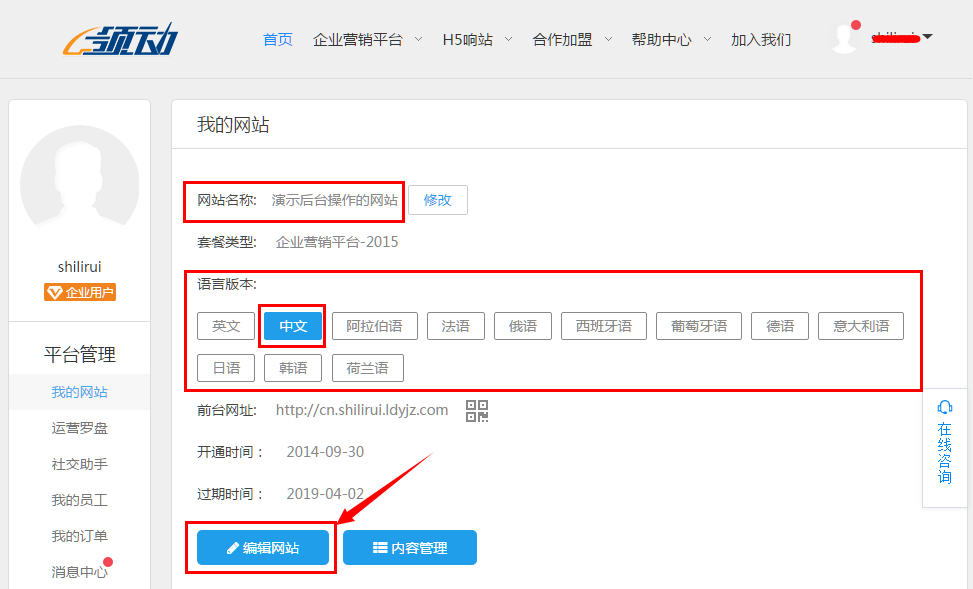Open 运营罗盘 from the sidebar
973x589 pixels.
79,427
